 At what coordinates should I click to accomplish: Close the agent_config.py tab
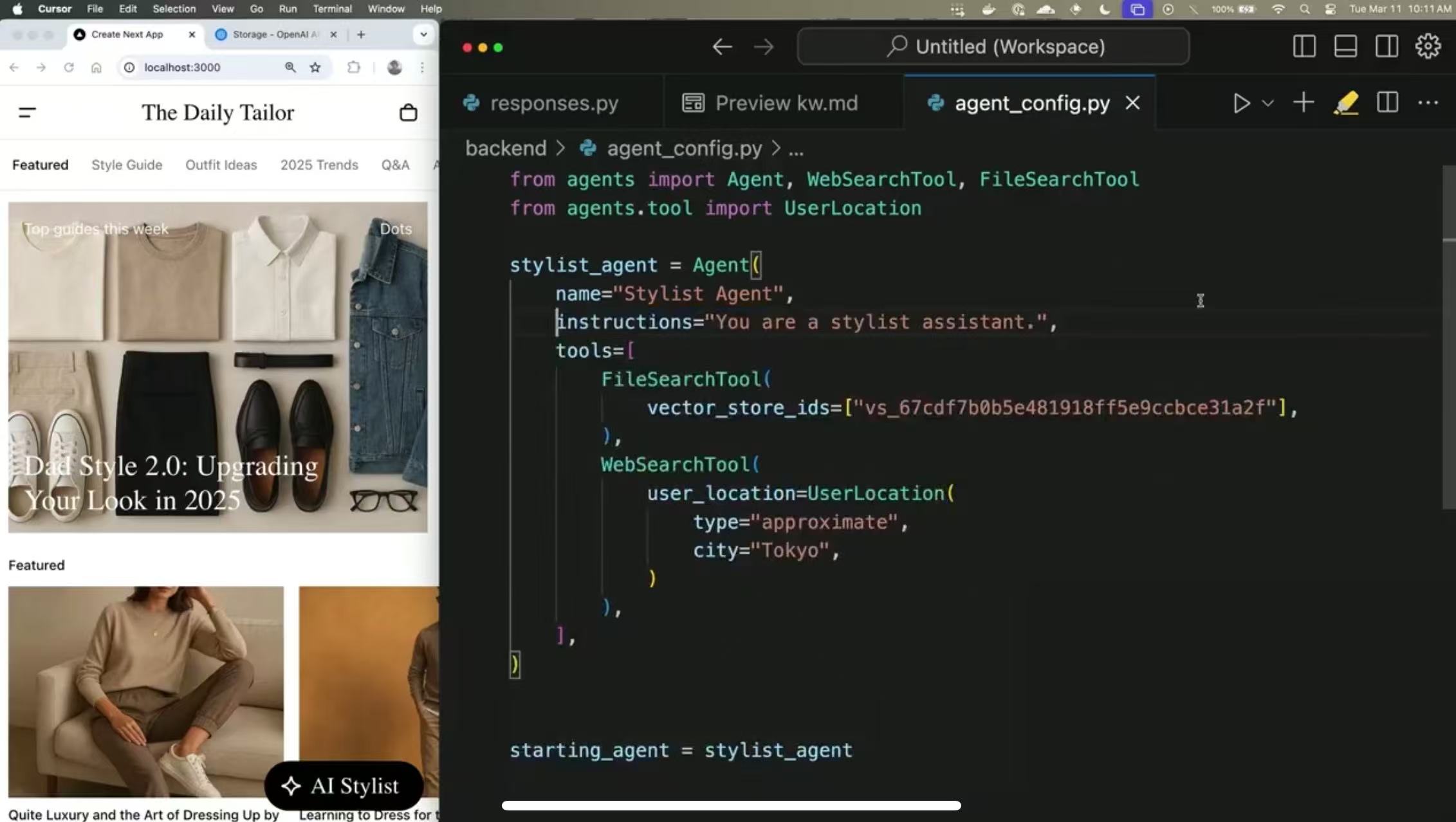coord(1132,103)
